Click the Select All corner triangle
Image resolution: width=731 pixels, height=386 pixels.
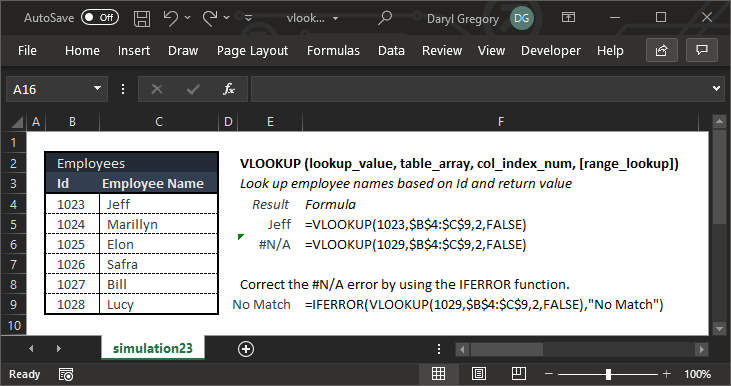tap(17, 122)
